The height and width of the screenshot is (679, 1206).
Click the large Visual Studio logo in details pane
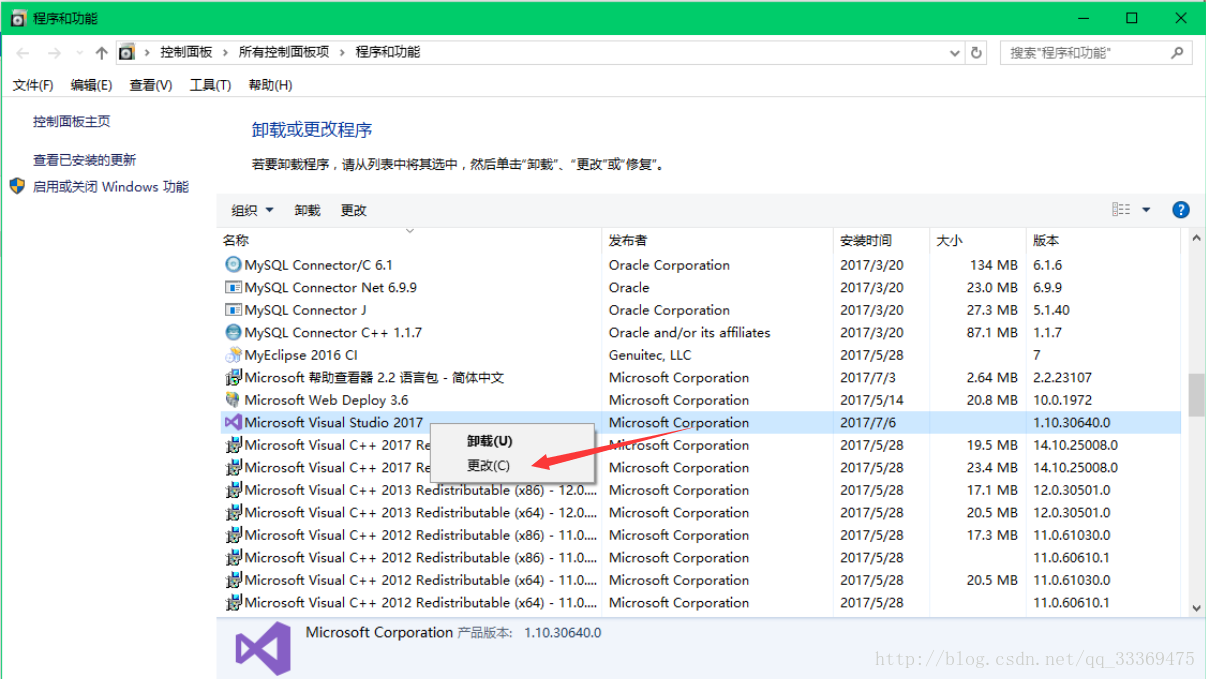pos(263,648)
